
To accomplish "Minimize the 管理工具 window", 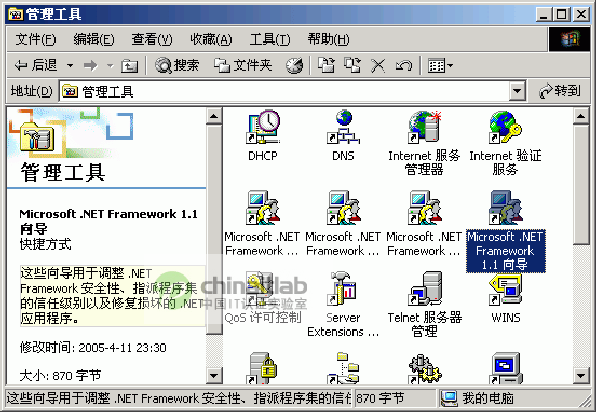I will coord(544,14).
